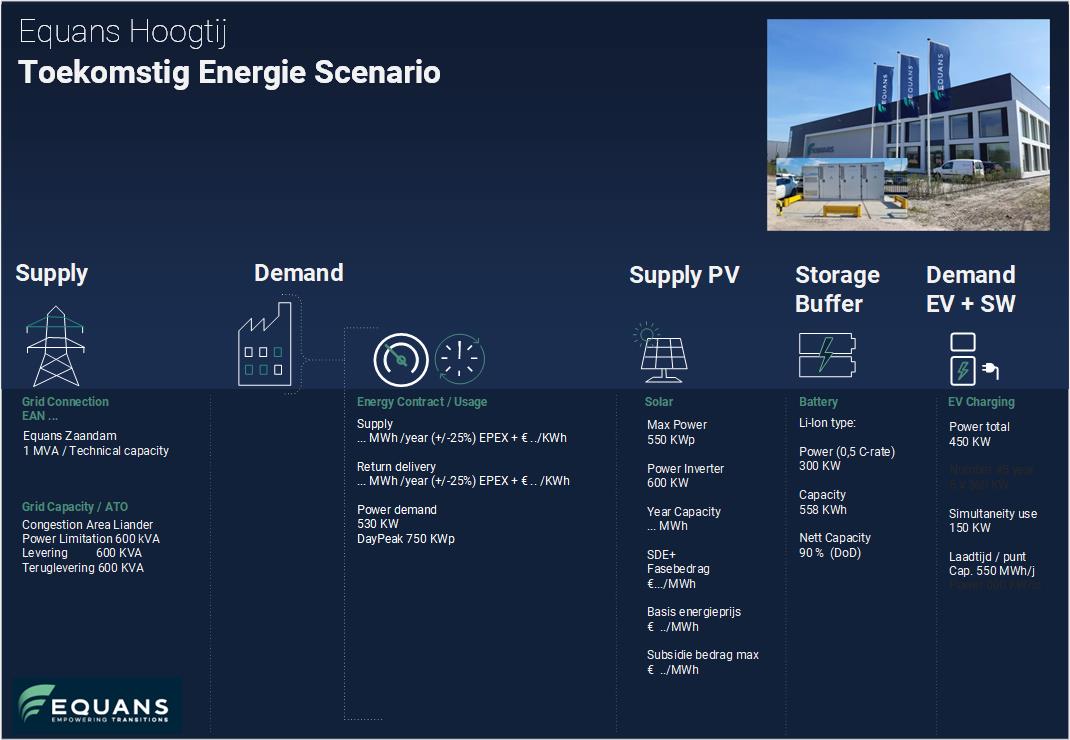The image size is (1070, 740).
Task: Select the "Grid Connection EAN ..." label
Action: click(x=65, y=408)
